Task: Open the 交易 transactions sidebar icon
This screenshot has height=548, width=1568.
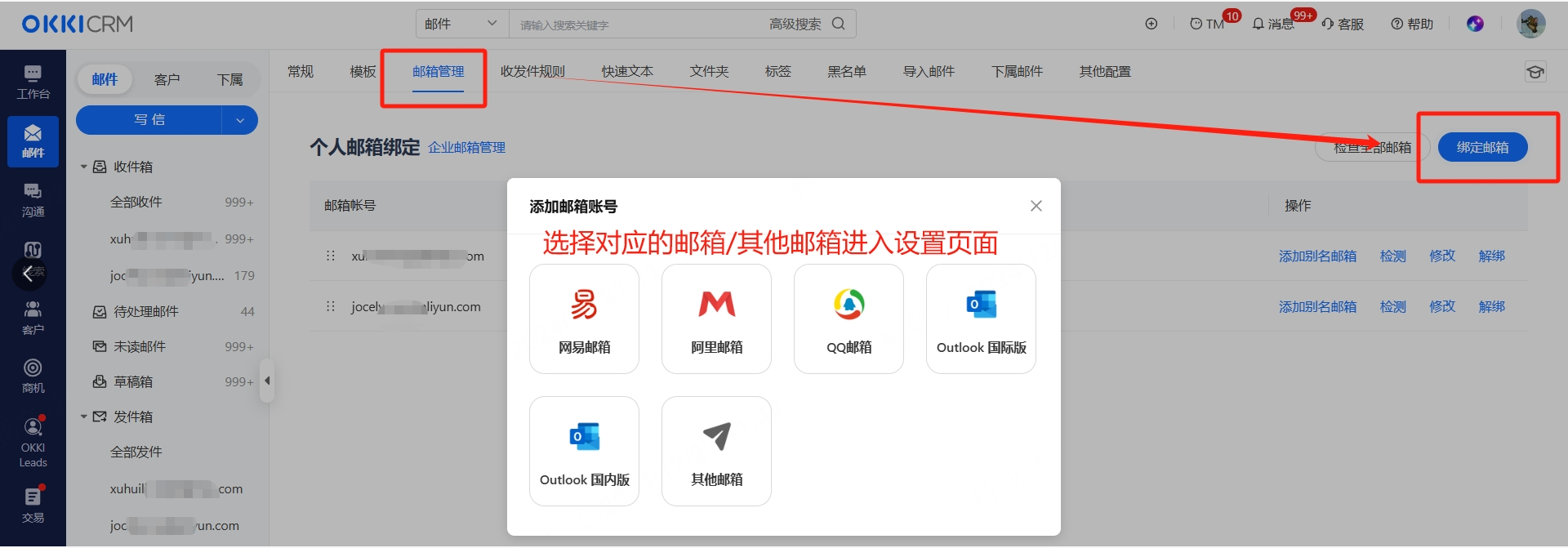Action: 33,505
